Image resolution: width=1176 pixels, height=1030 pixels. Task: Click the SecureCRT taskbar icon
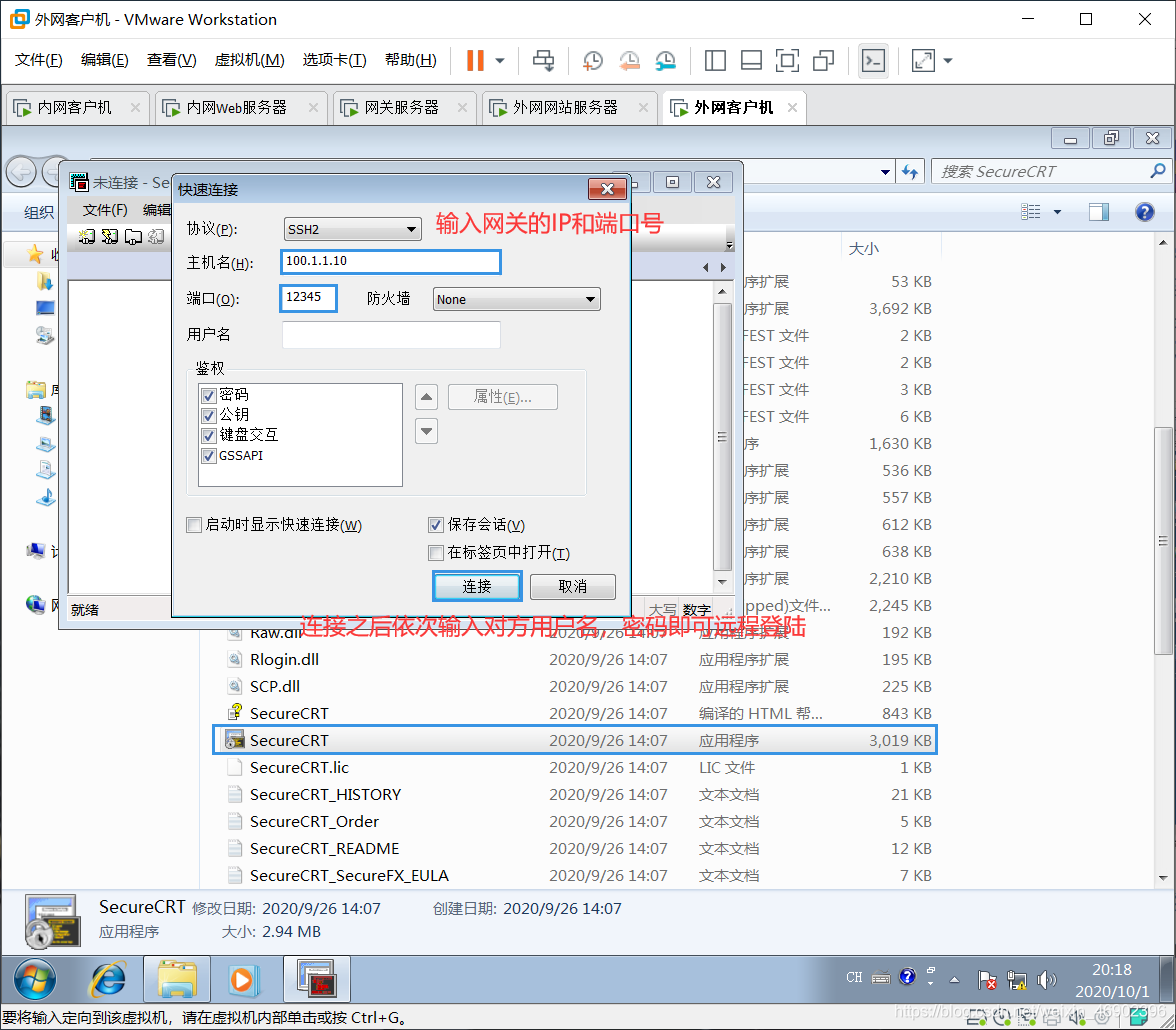[317, 980]
